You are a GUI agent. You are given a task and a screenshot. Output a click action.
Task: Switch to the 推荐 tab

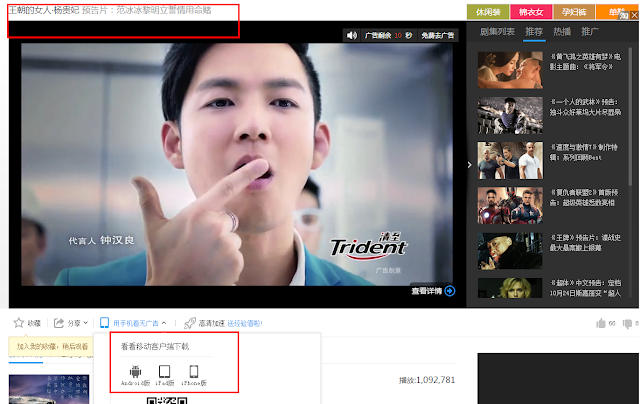pyautogui.click(x=534, y=32)
